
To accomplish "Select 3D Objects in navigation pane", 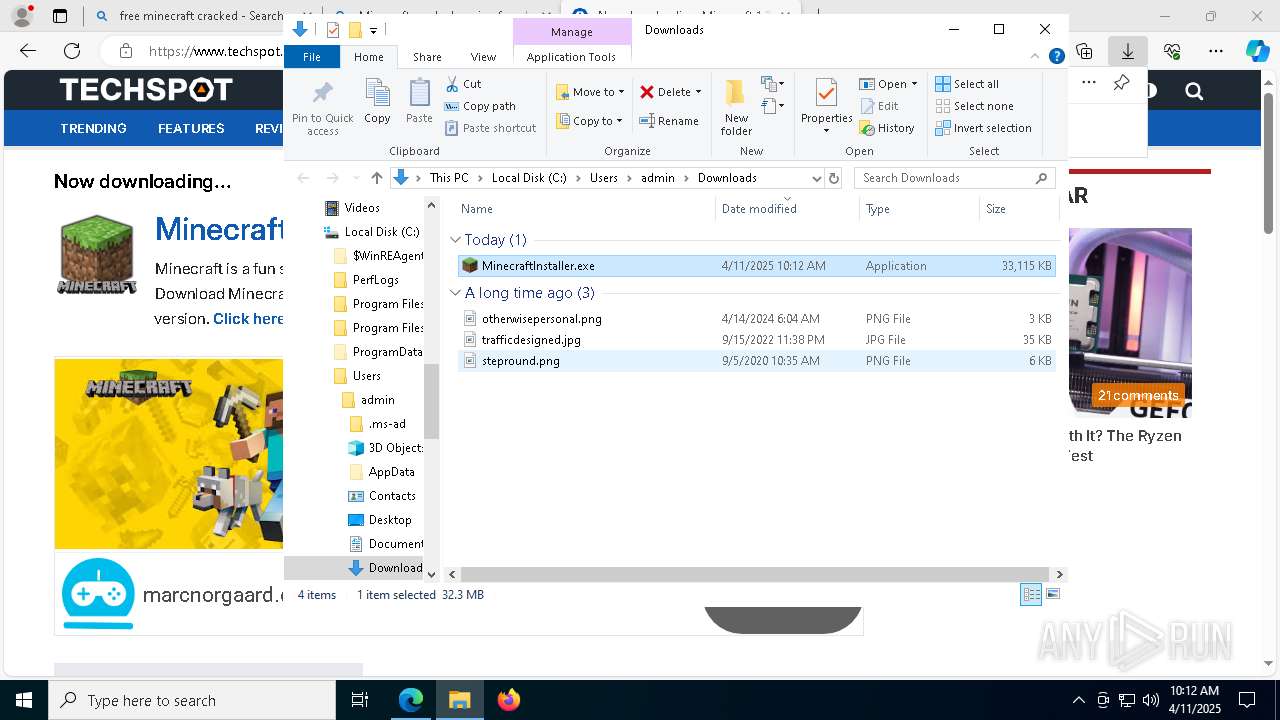I will pyautogui.click(x=386, y=448).
